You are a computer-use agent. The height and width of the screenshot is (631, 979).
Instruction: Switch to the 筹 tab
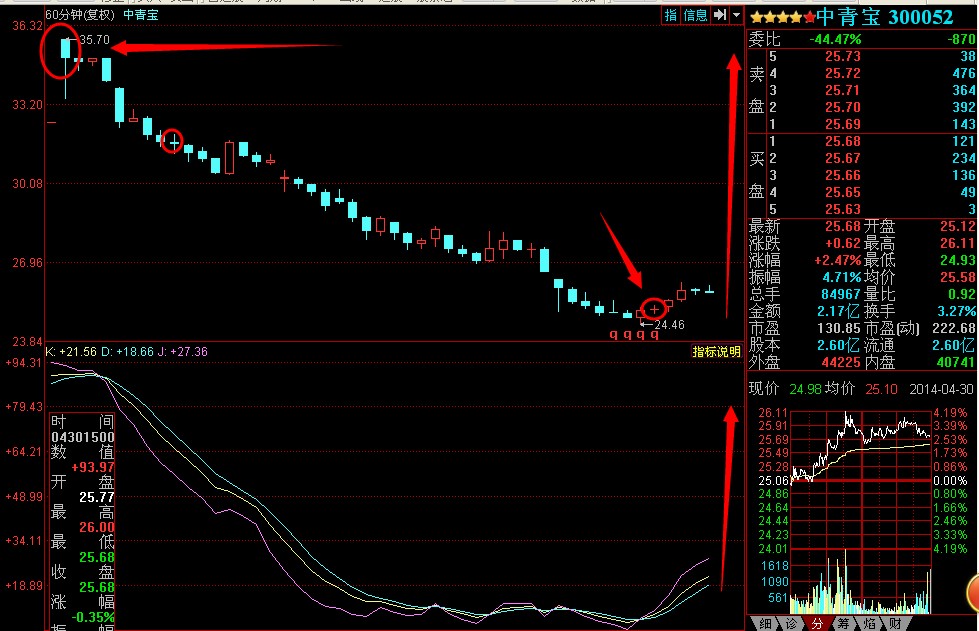pos(843,624)
